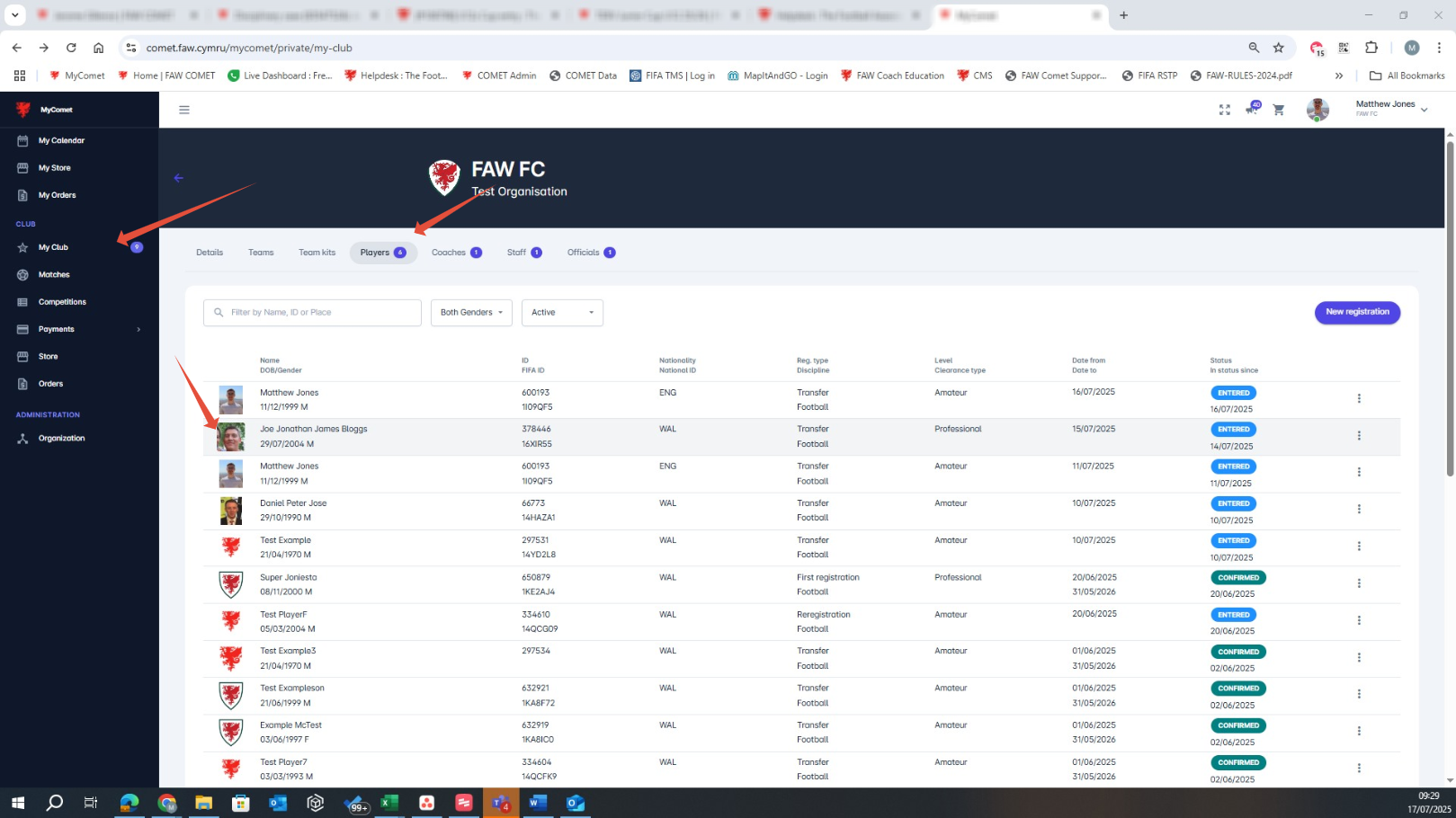The image size is (1456, 818).
Task: Click Test Player7 player name
Action: pyautogui.click(x=283, y=762)
